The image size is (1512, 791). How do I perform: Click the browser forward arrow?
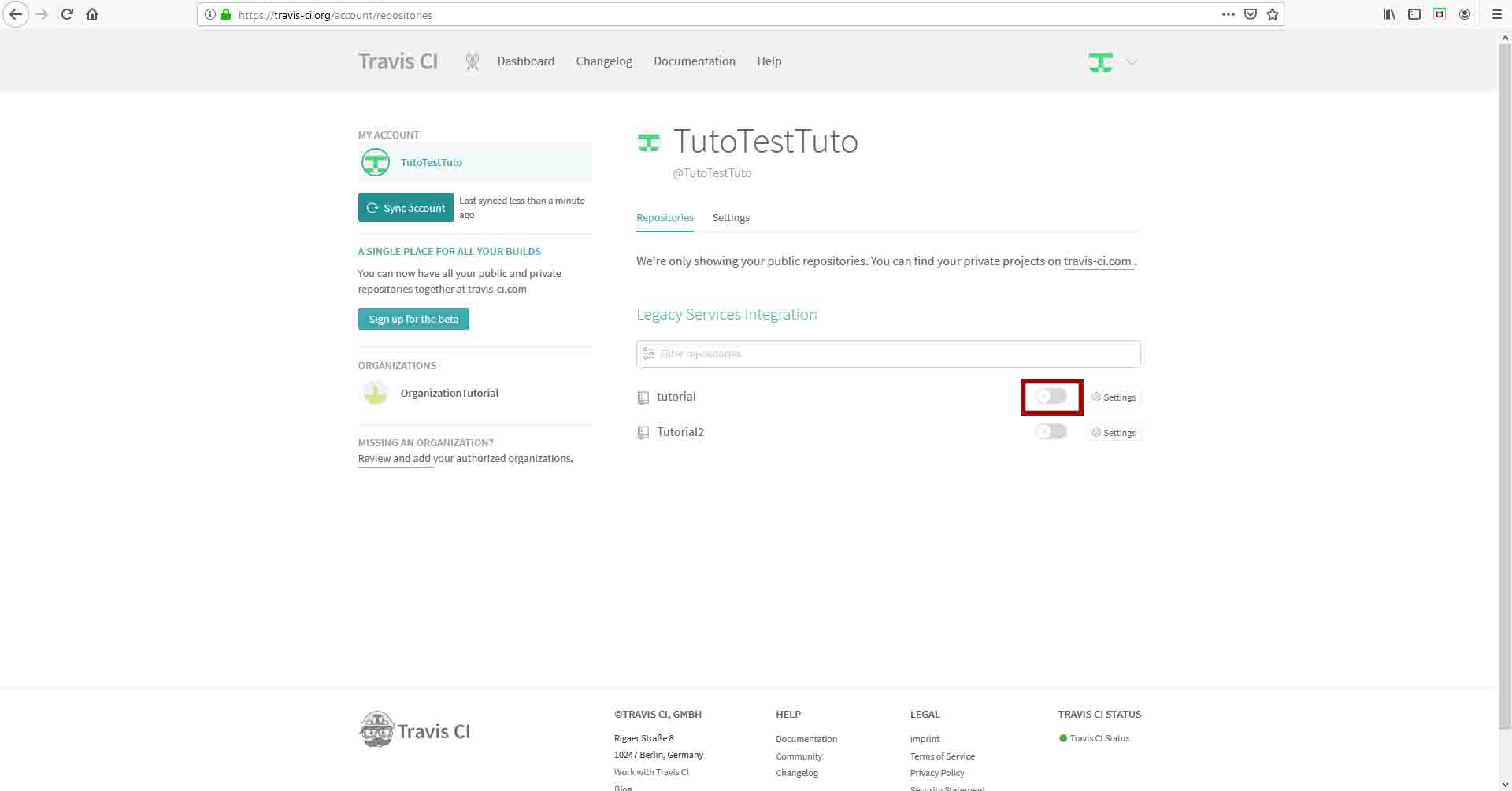coord(42,14)
